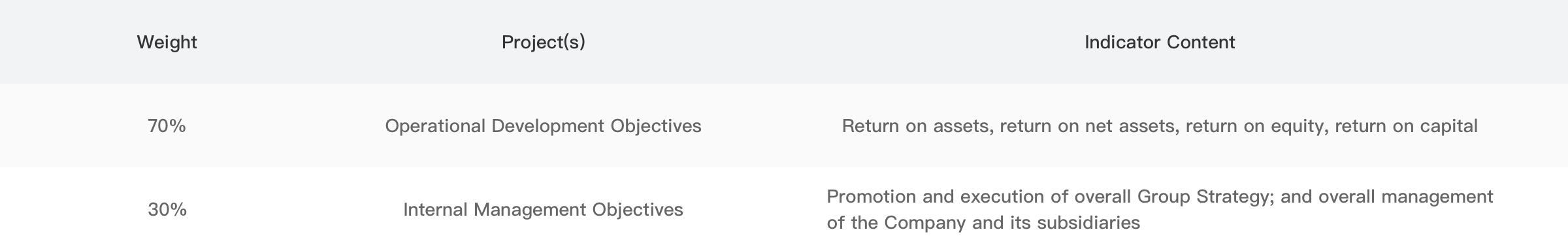Image resolution: width=1568 pixels, height=251 pixels.
Task: Select 'Objectives' in Operational Development row
Action: click(x=656, y=125)
